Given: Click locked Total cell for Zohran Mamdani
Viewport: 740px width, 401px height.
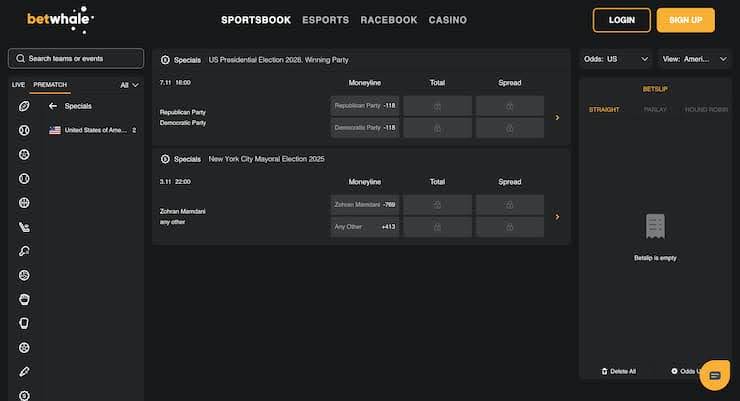Looking at the screenshot, I should 437,205.
